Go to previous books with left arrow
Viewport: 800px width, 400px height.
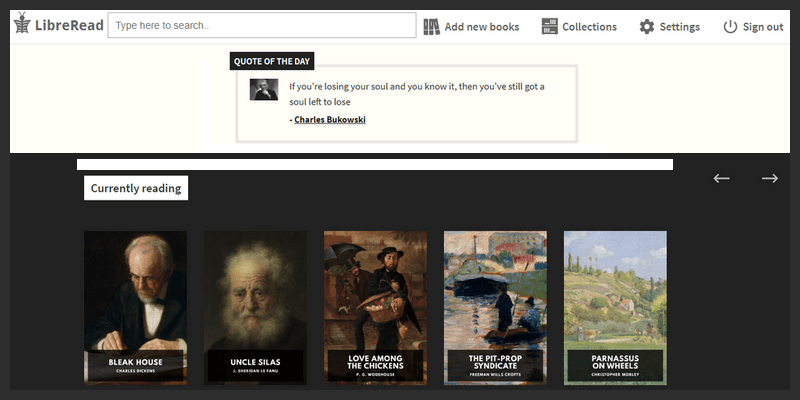(721, 178)
